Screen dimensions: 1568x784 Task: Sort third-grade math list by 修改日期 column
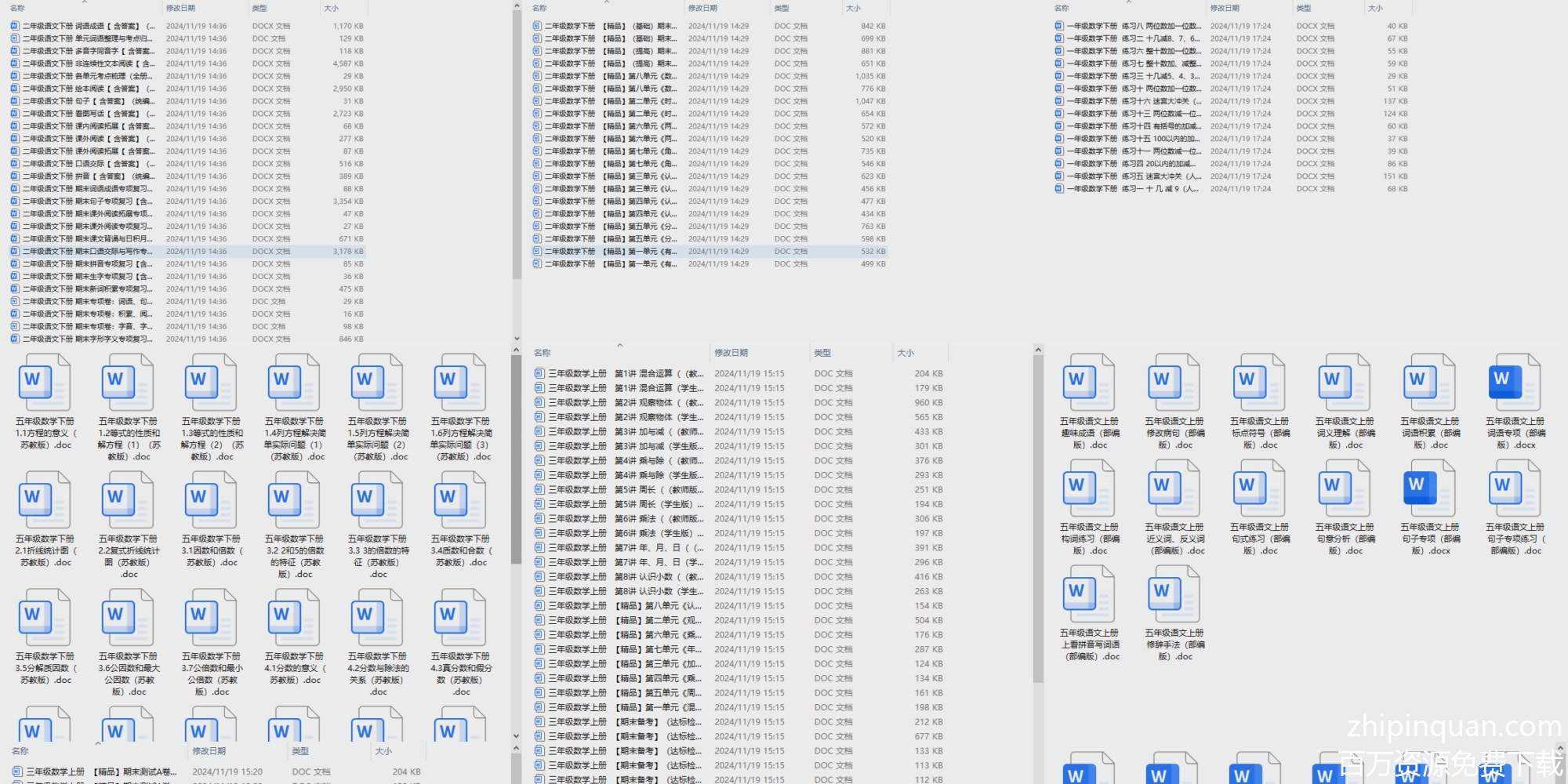tap(731, 353)
